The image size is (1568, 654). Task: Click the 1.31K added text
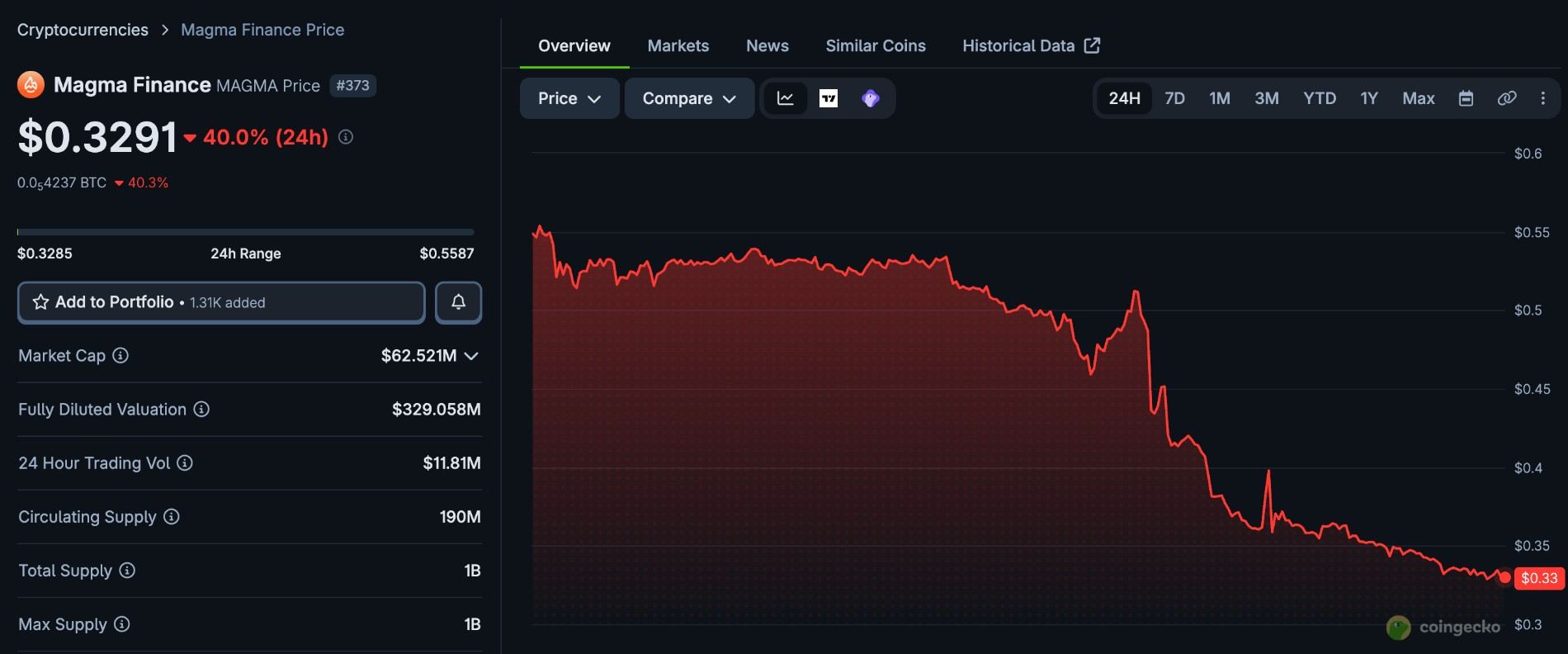(x=228, y=303)
